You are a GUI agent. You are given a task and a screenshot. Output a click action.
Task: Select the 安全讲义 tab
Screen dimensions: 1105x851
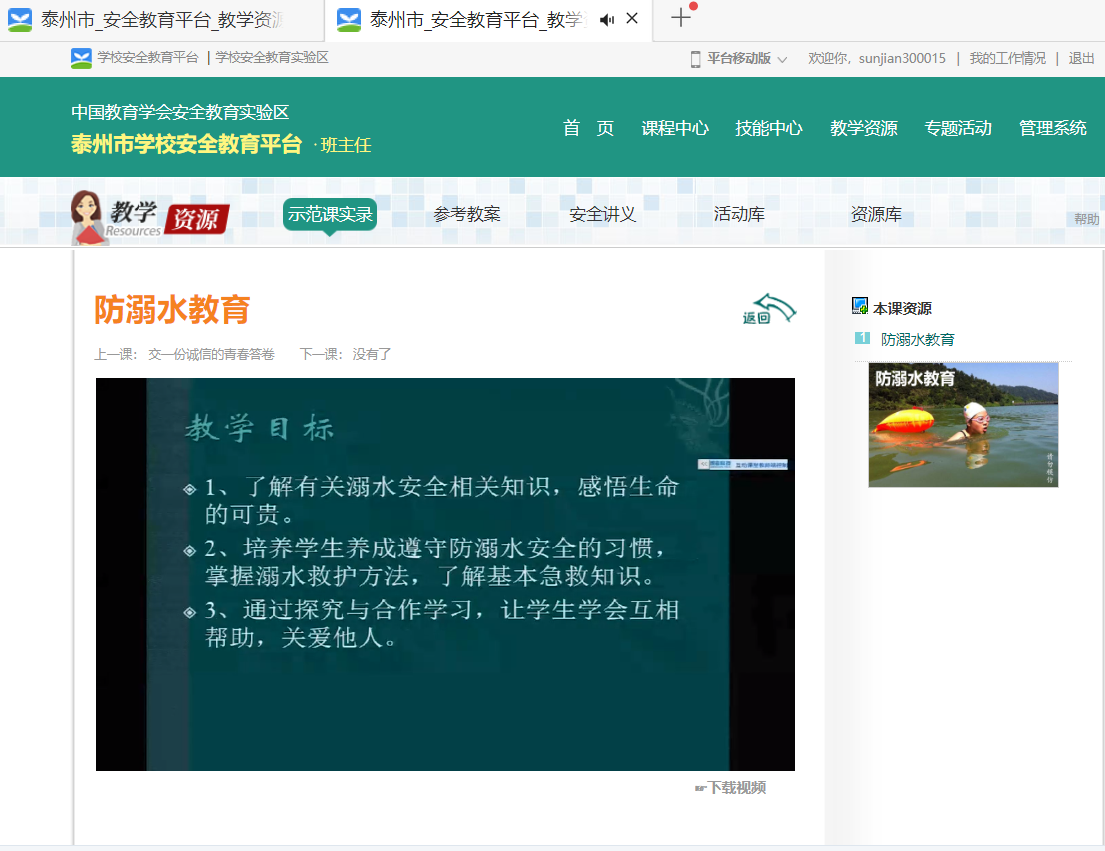[x=603, y=214]
